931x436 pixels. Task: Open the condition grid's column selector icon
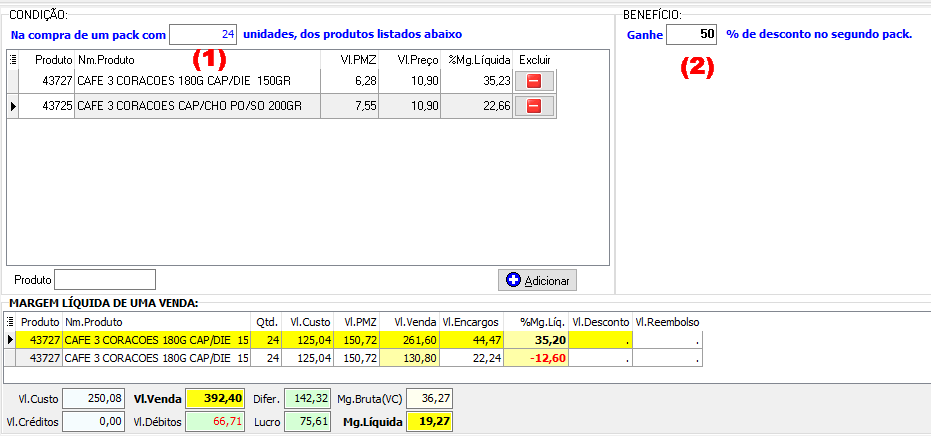coord(12,59)
